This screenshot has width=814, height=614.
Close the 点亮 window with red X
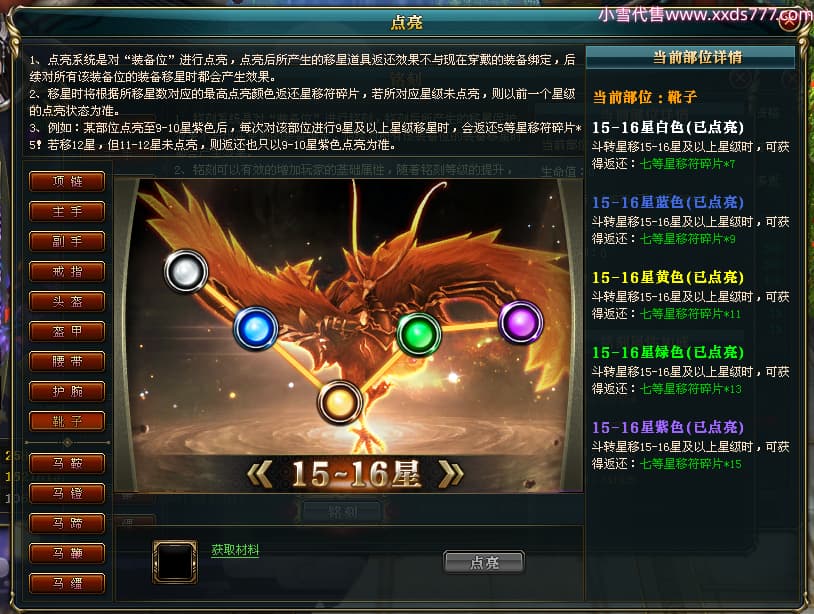790,21
